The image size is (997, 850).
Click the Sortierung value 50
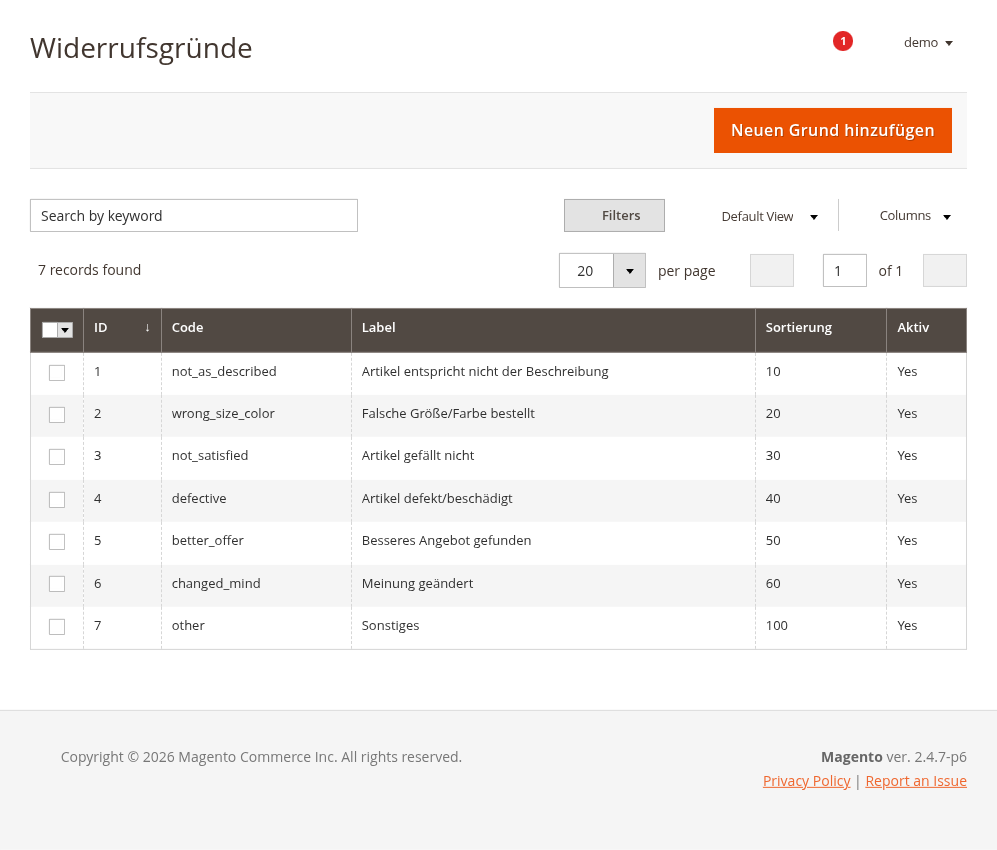click(773, 540)
